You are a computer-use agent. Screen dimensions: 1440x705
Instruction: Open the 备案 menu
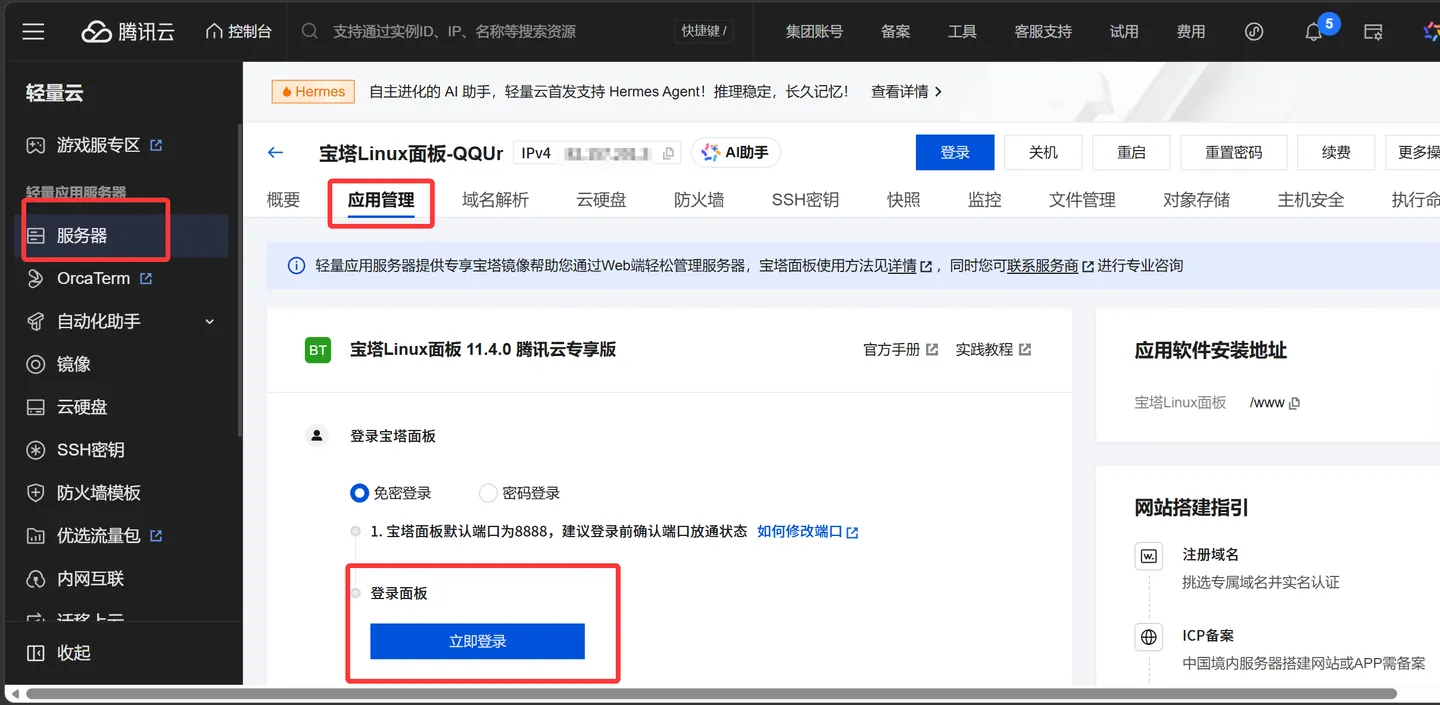pos(895,32)
